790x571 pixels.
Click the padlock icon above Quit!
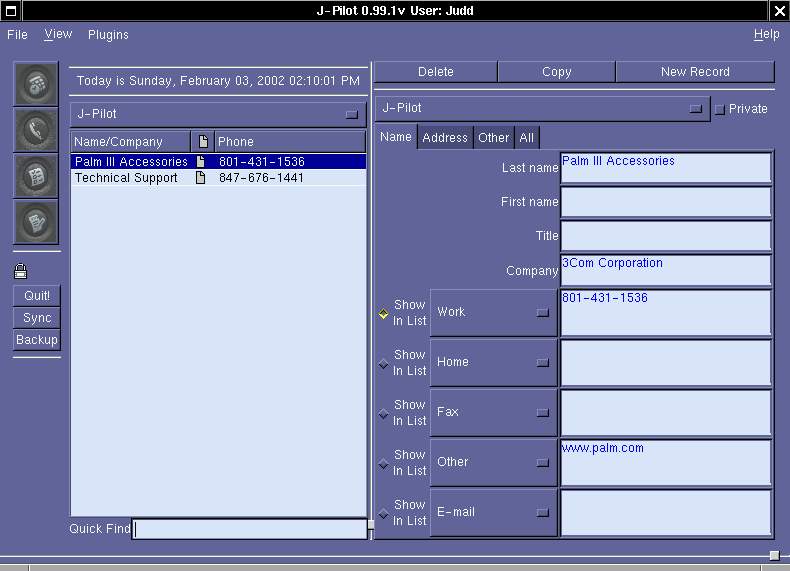click(21, 271)
